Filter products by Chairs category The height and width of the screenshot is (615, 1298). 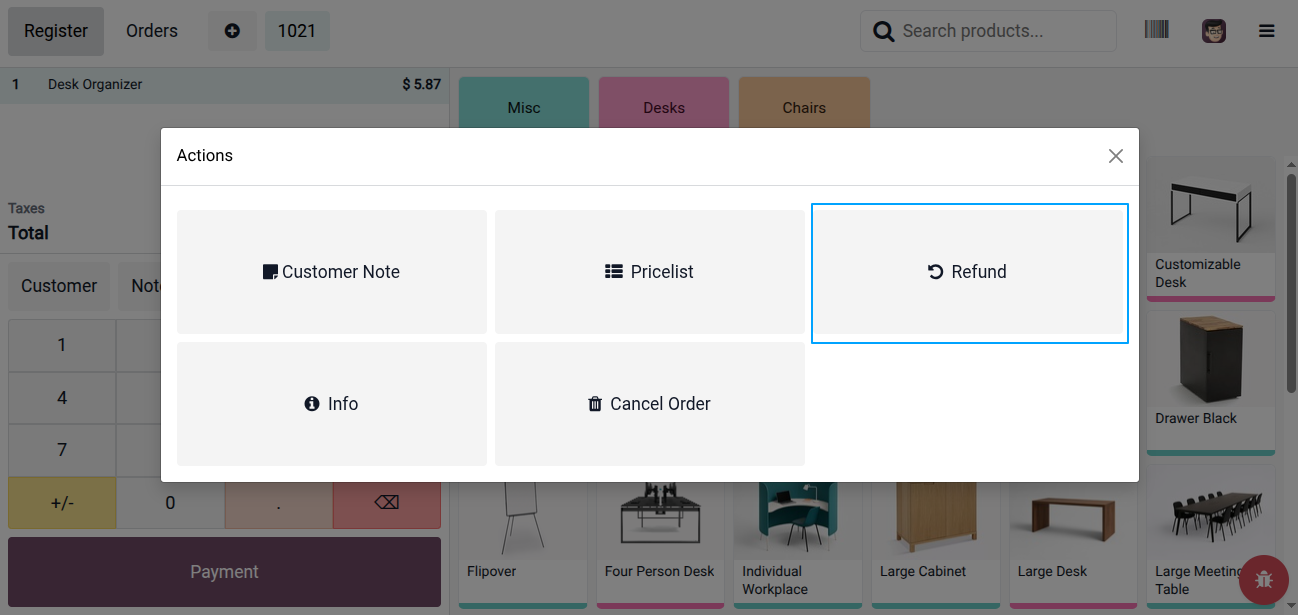click(x=804, y=103)
